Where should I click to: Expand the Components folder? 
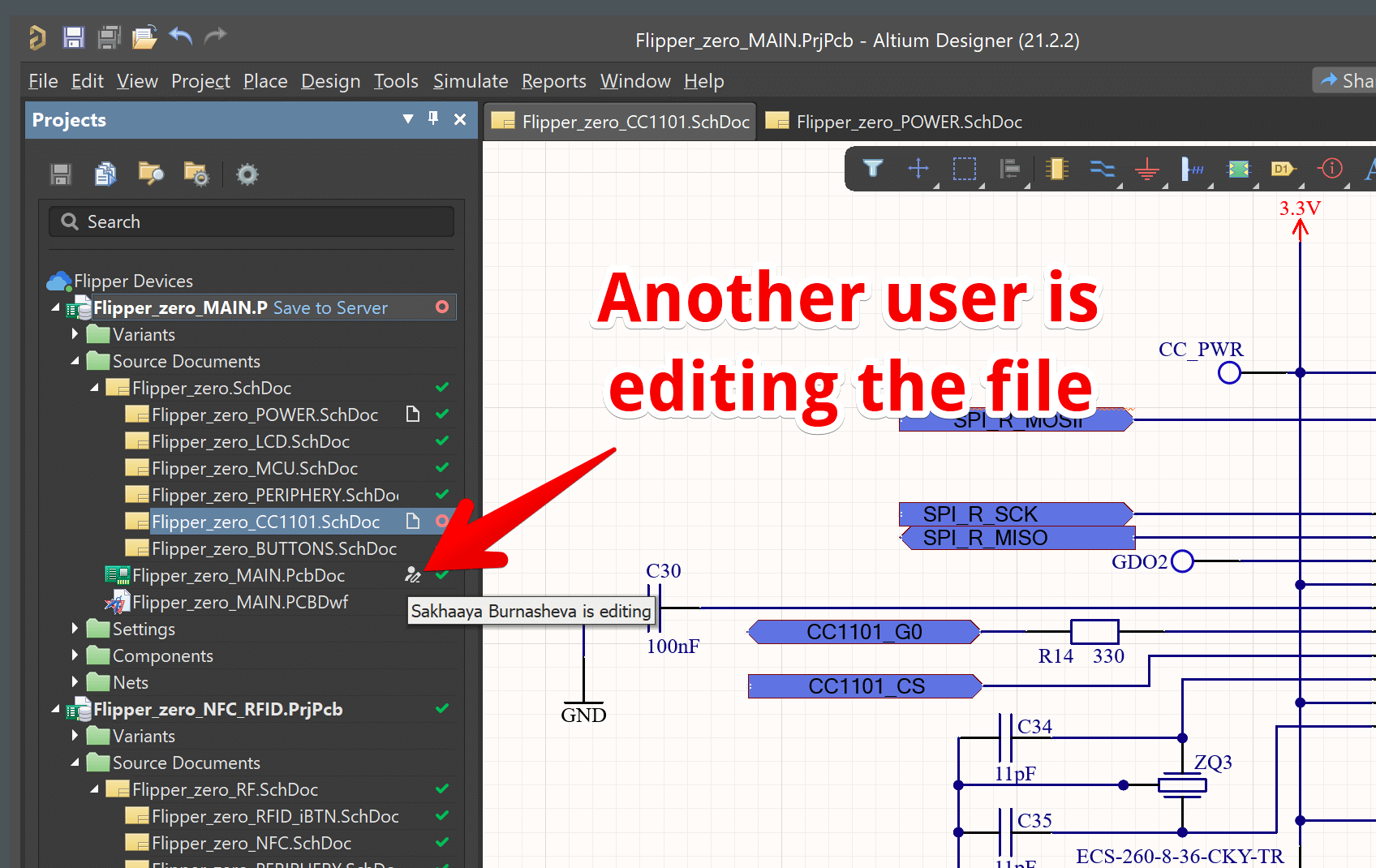click(x=75, y=655)
